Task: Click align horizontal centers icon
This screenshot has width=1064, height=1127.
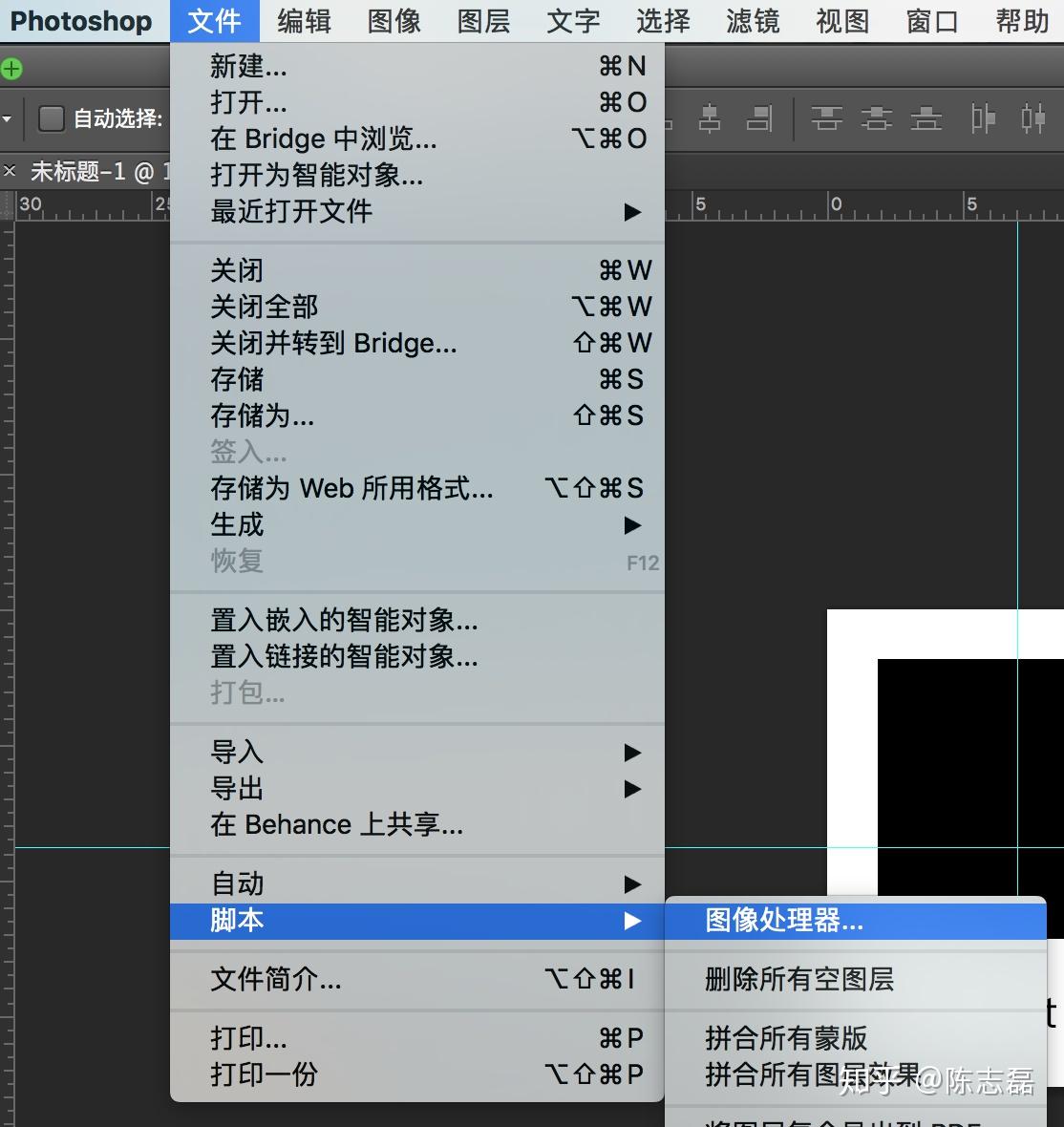Action: coord(710,117)
